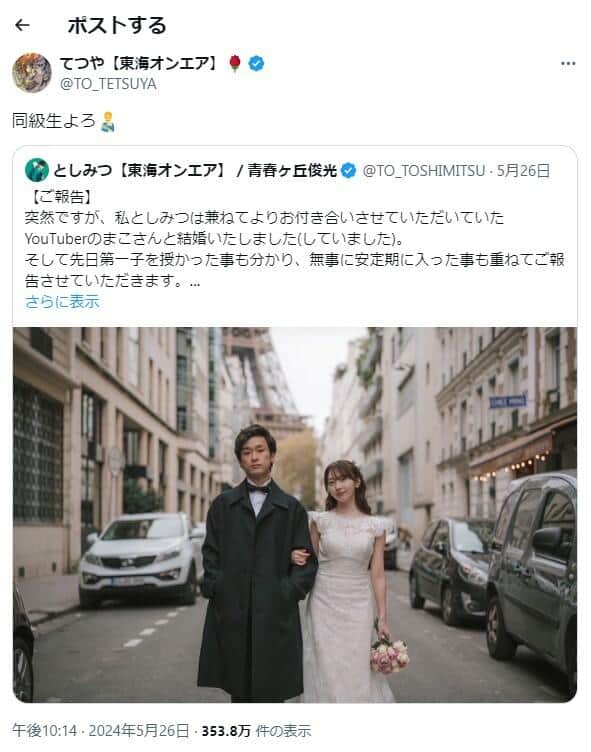The width and height of the screenshot is (591, 752).
Task: Click the 353.8万 件の表示 view count
Action: coord(256,731)
